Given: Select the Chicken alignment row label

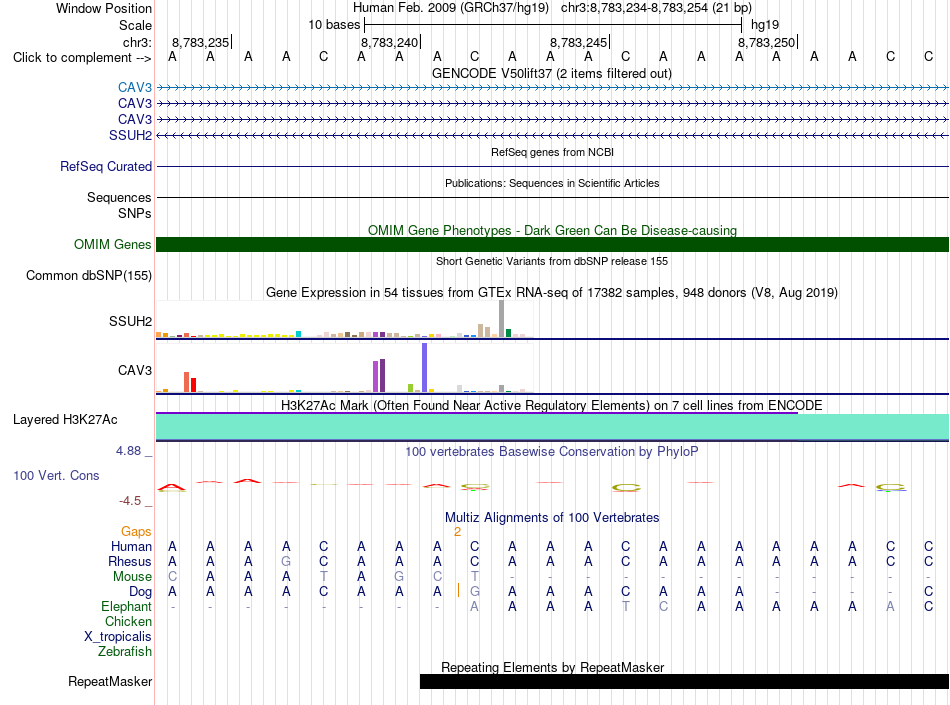Looking at the screenshot, I should (128, 621).
